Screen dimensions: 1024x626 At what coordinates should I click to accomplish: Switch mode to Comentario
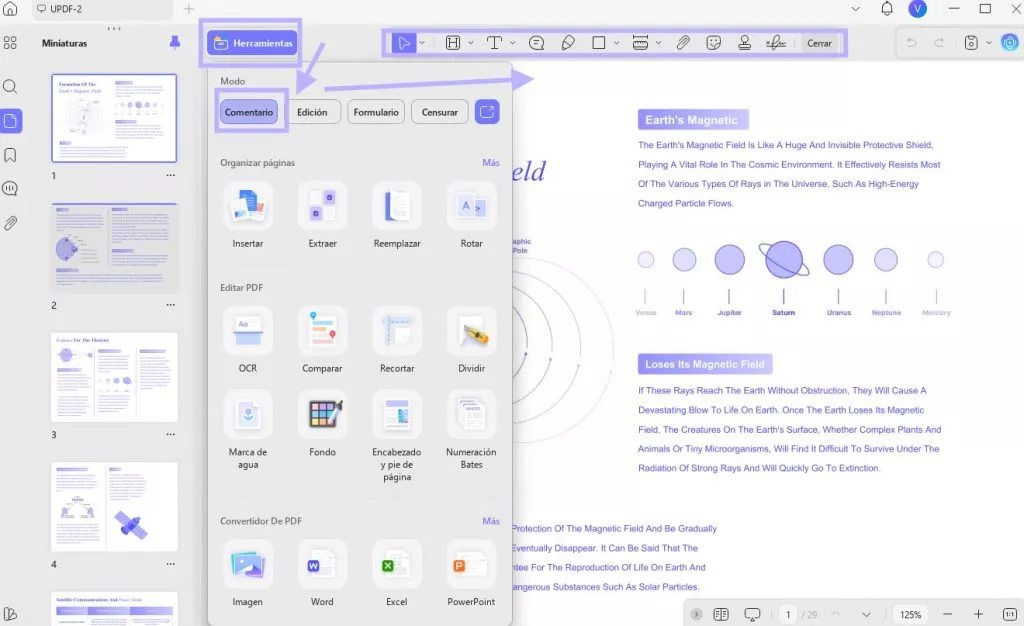[249, 112]
